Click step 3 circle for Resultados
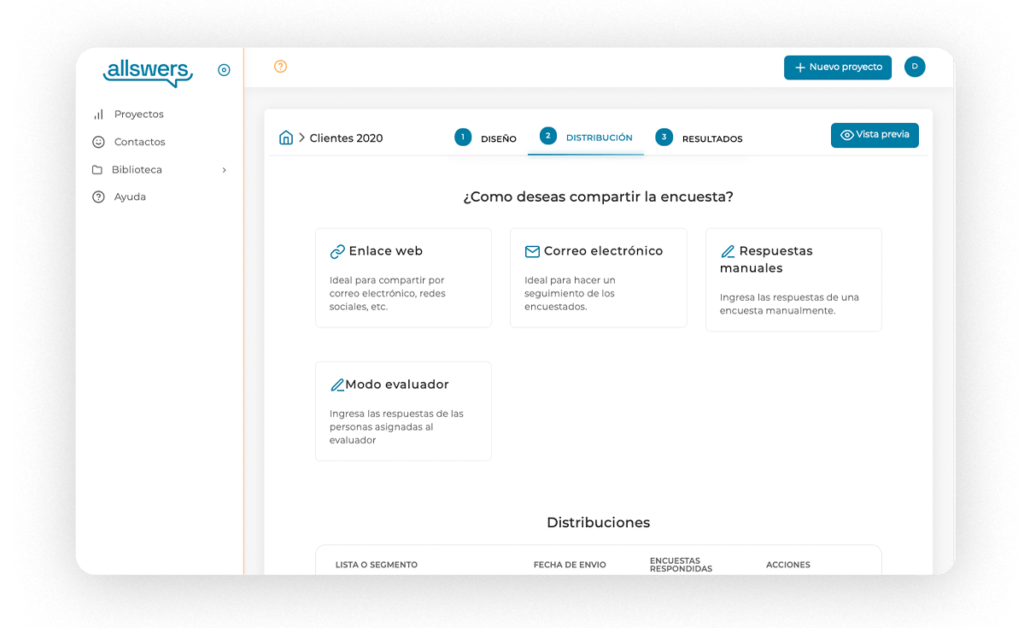Image resolution: width=1024 pixels, height=628 pixels. pyautogui.click(x=664, y=137)
